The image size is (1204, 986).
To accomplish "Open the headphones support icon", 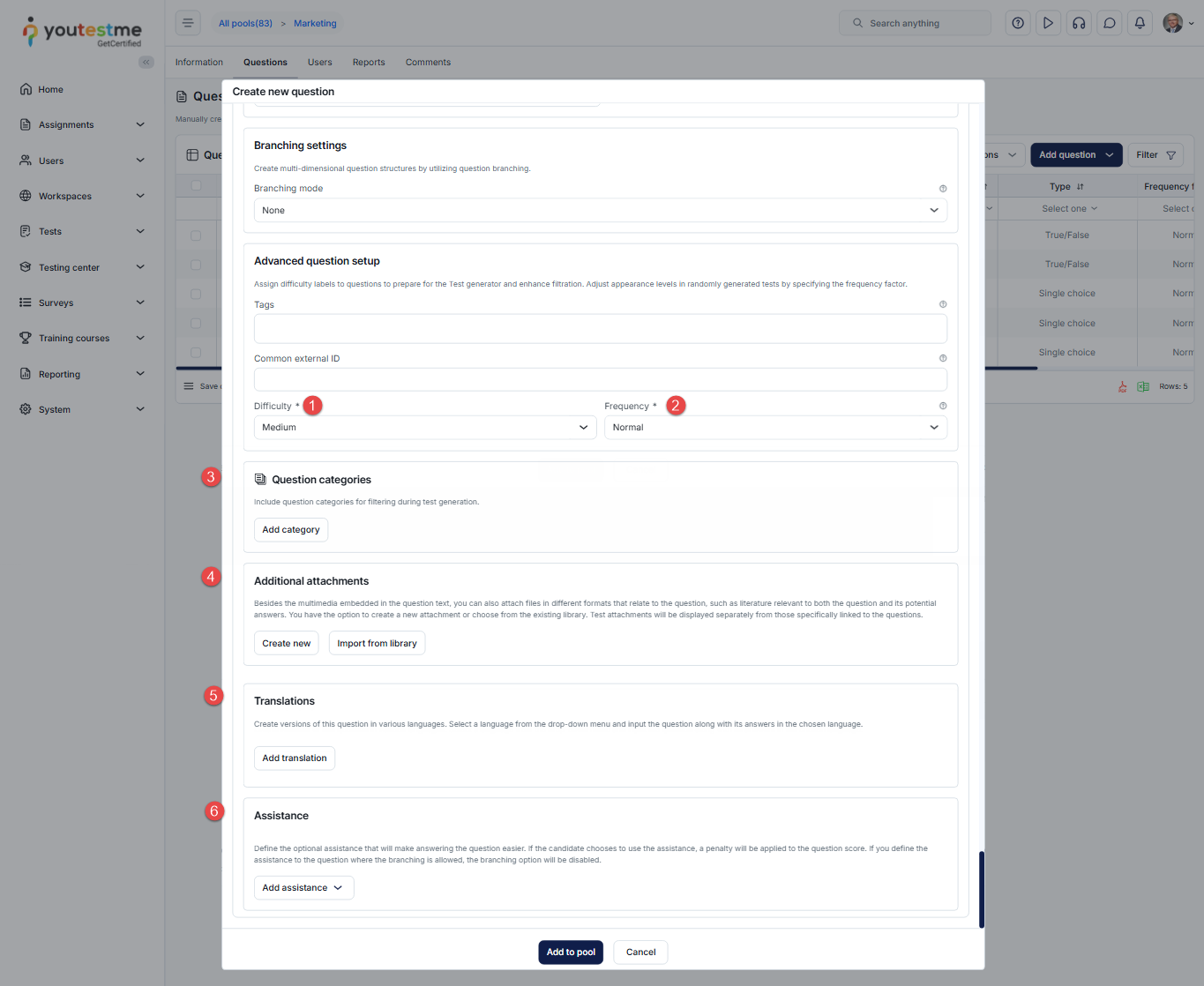I will [1079, 23].
